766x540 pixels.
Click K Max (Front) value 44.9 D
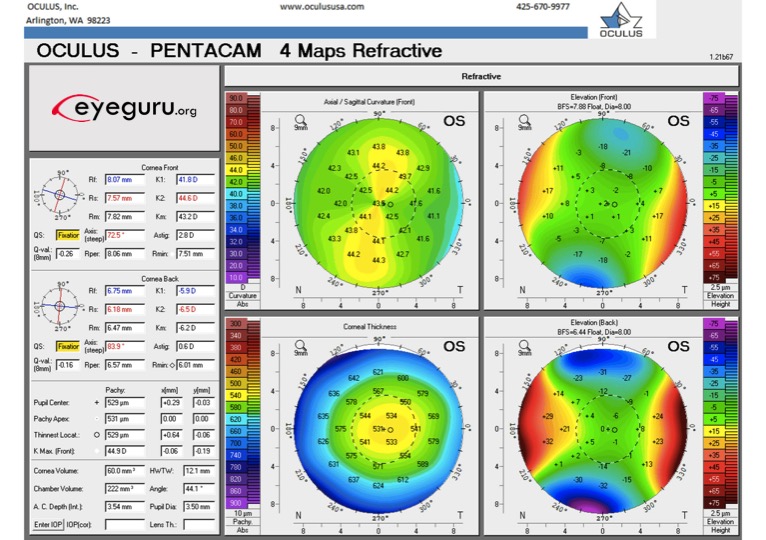click(x=125, y=451)
